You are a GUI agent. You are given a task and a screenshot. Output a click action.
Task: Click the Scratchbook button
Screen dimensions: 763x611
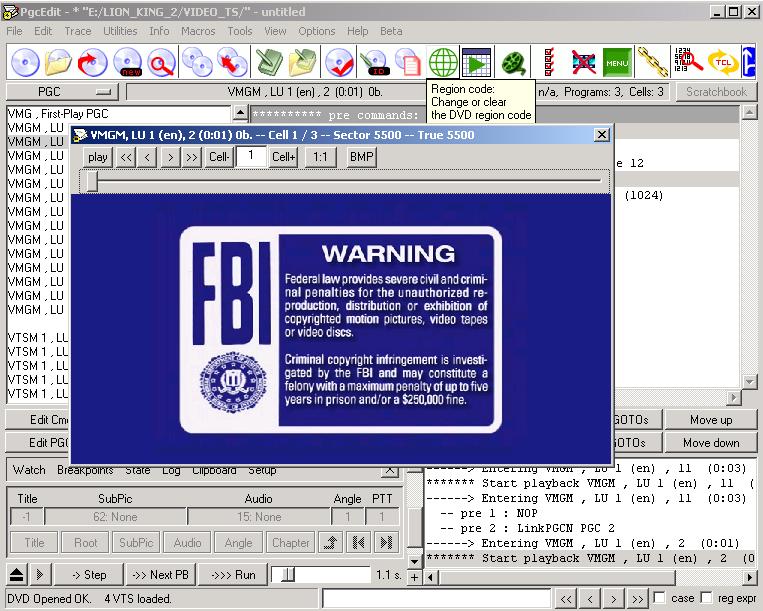(x=716, y=91)
